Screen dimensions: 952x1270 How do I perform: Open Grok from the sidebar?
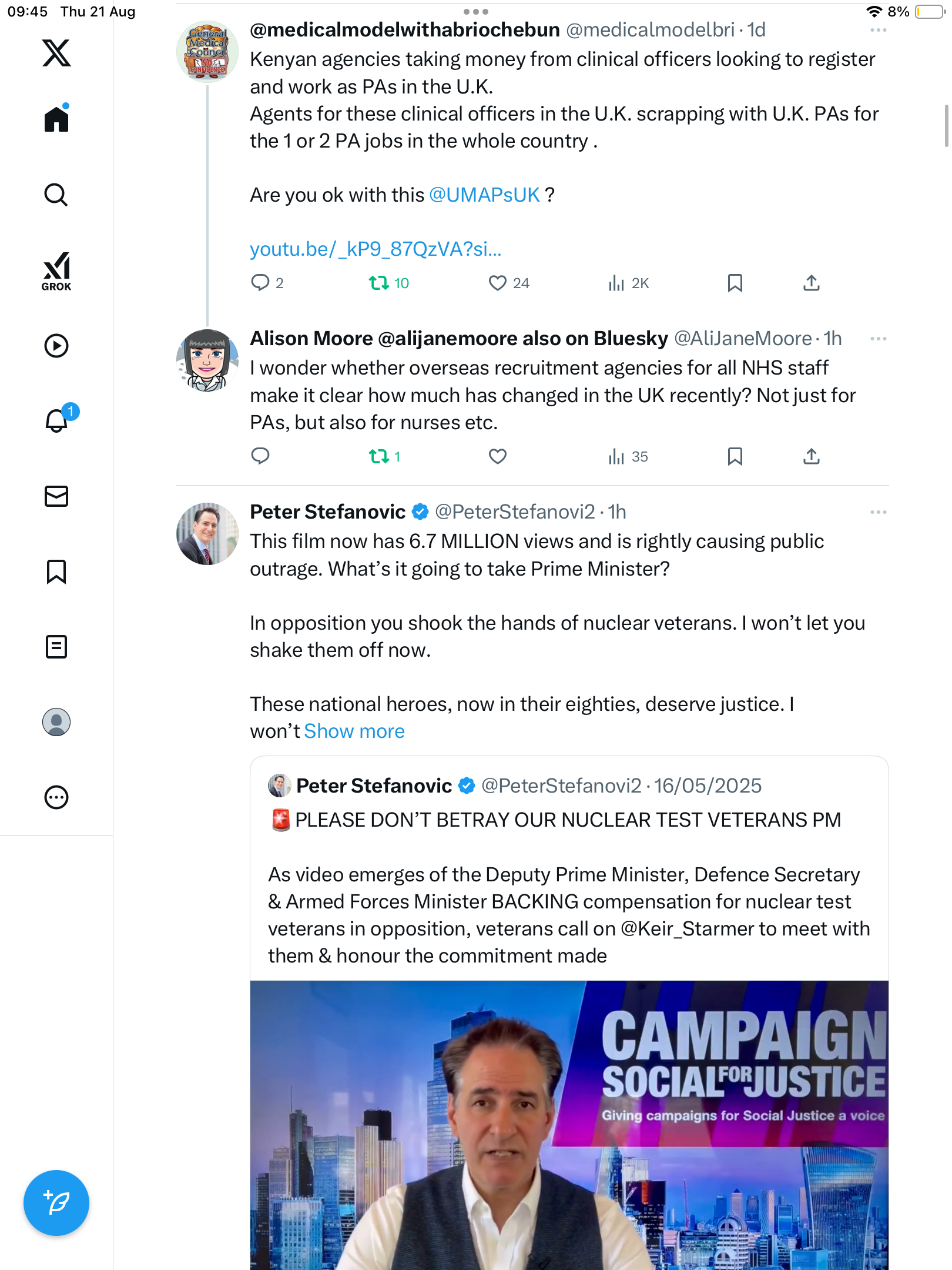tap(56, 272)
